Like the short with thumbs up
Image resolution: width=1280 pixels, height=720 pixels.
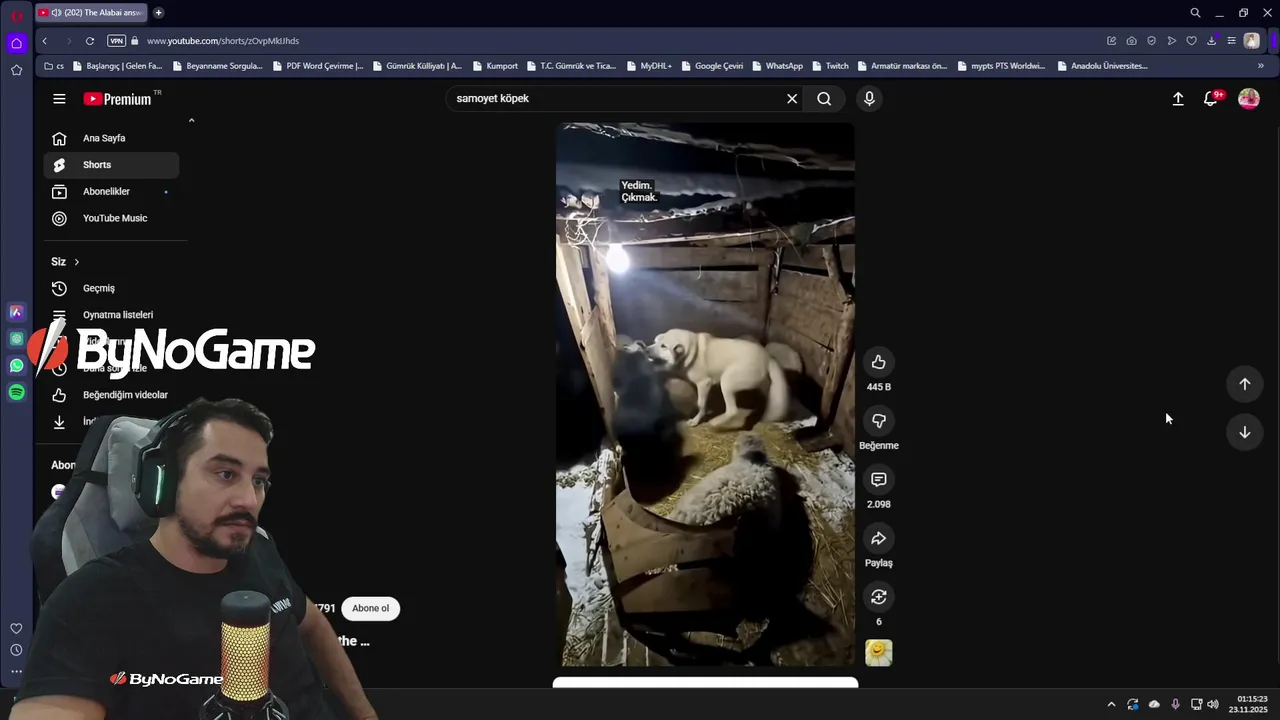point(878,362)
